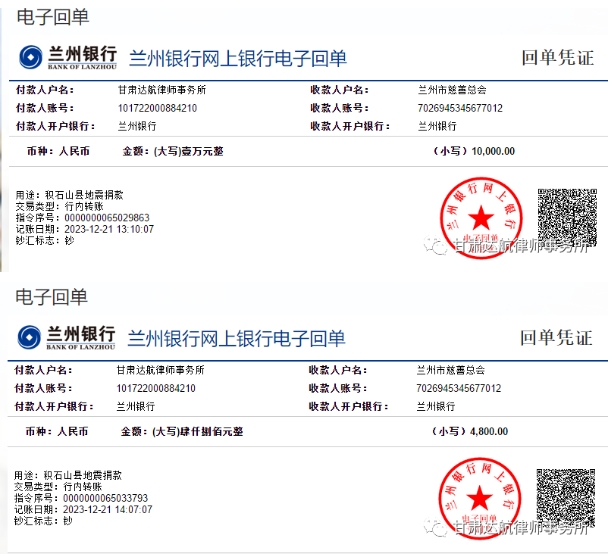Image resolution: width=612 pixels, height=557 pixels.
Task: Select the amount 4,800.00
Action: [x=489, y=431]
